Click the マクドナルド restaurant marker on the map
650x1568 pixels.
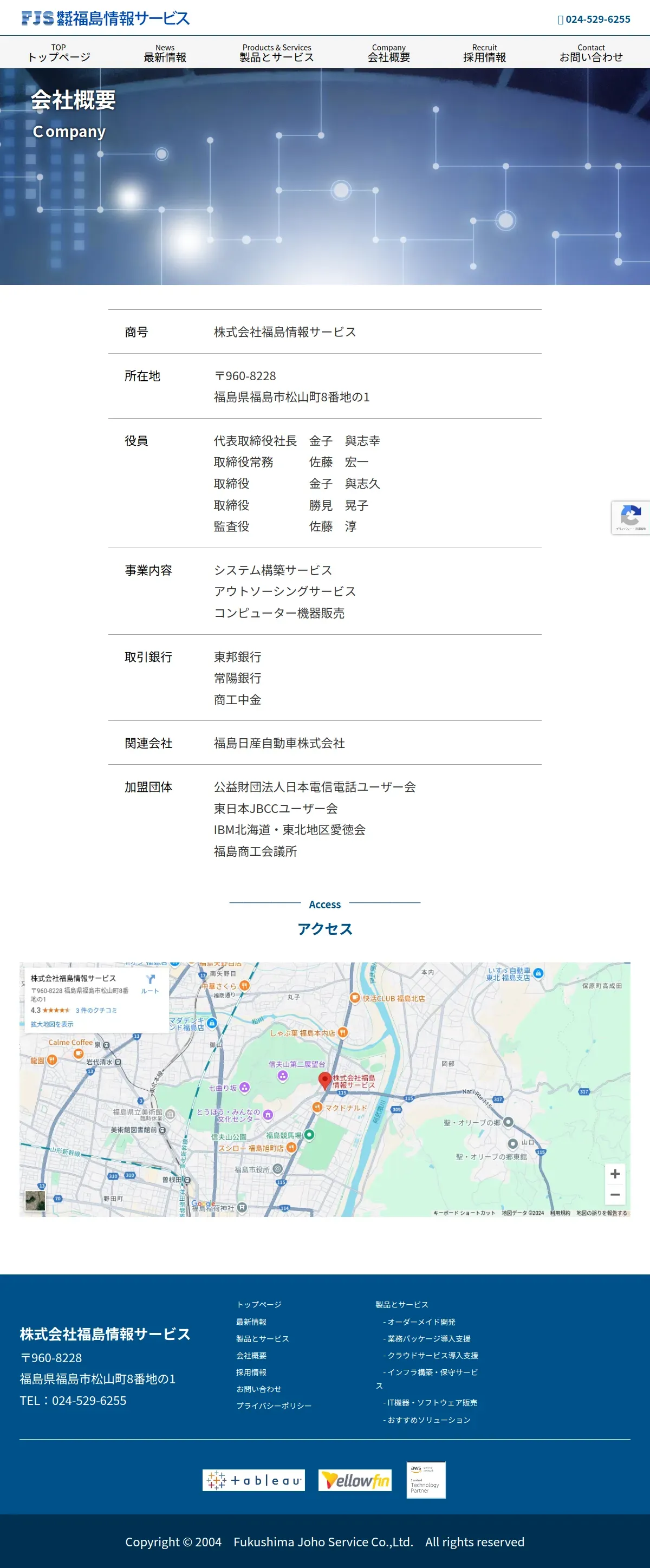coord(316,1107)
